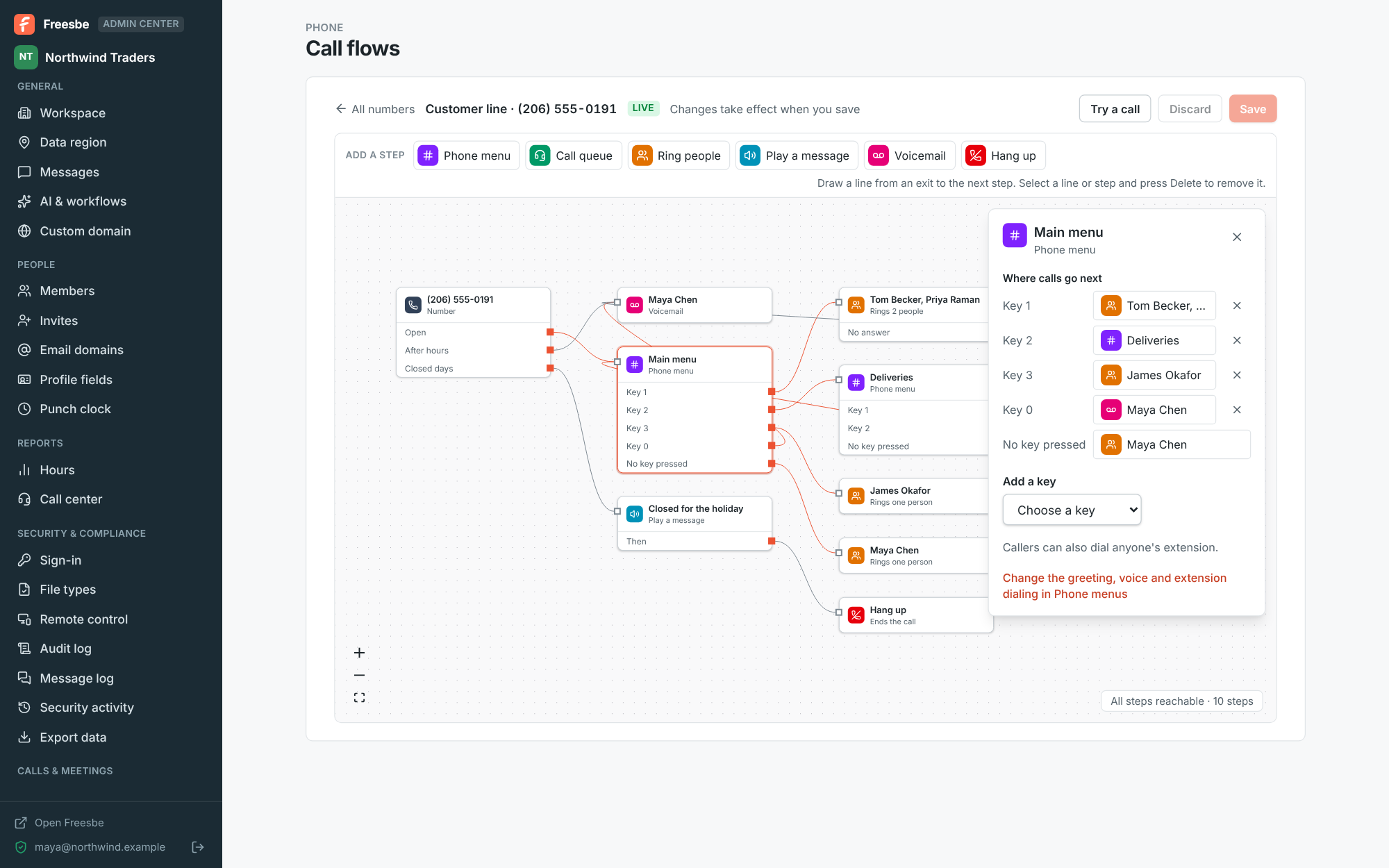Go back to All numbers

pyautogui.click(x=375, y=109)
